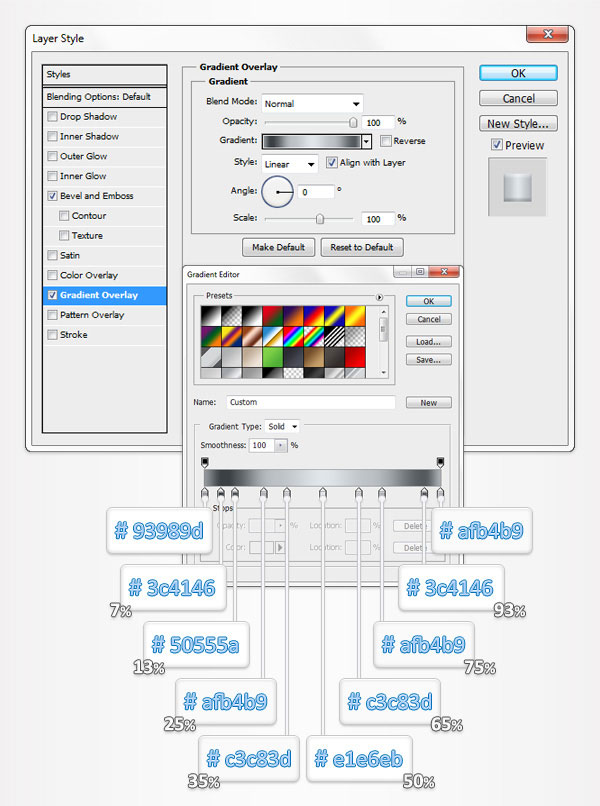Viewport: 600px width, 806px height.
Task: Click the Smoothness value field
Action: 262,445
